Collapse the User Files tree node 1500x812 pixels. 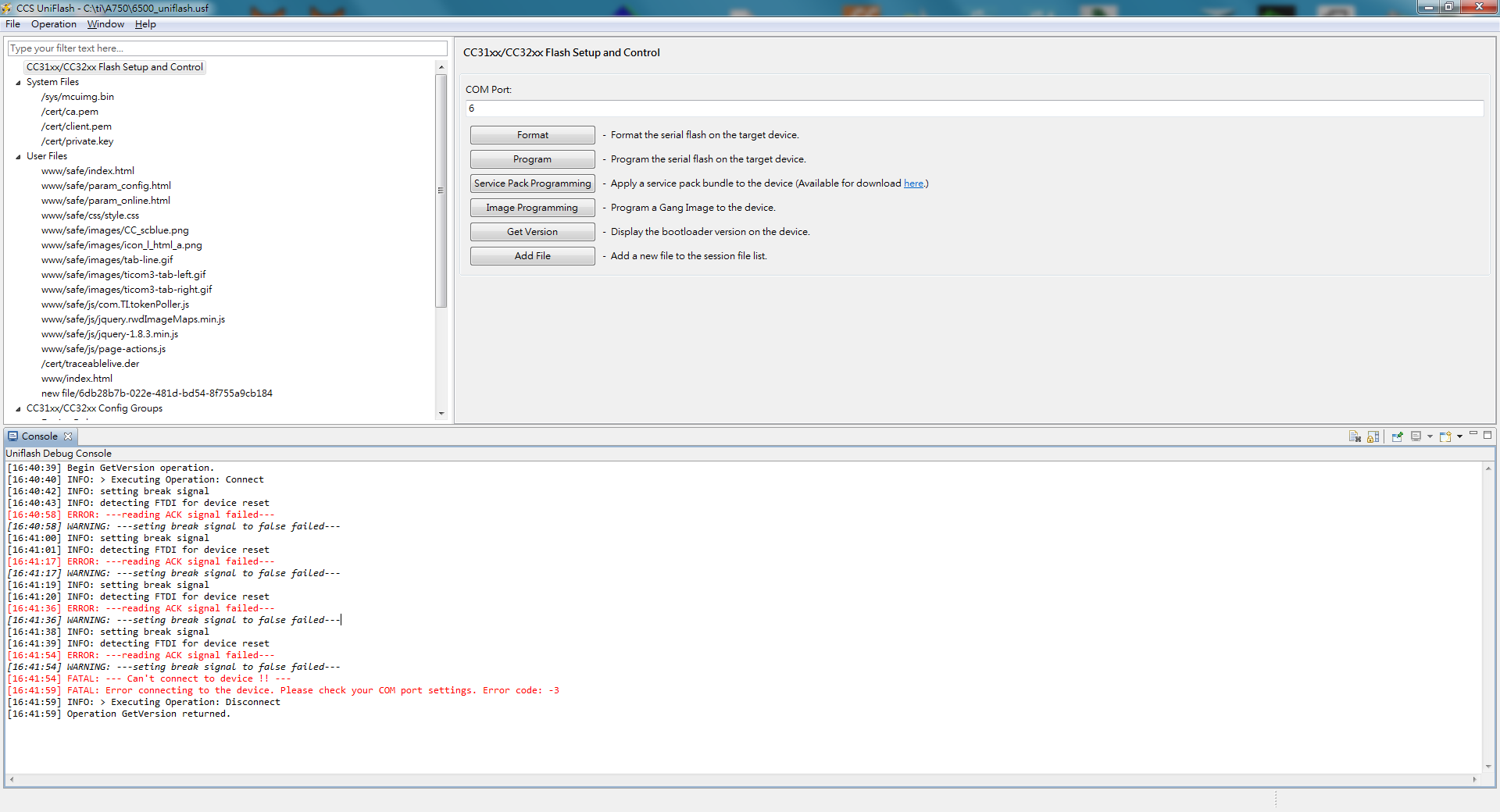click(18, 157)
